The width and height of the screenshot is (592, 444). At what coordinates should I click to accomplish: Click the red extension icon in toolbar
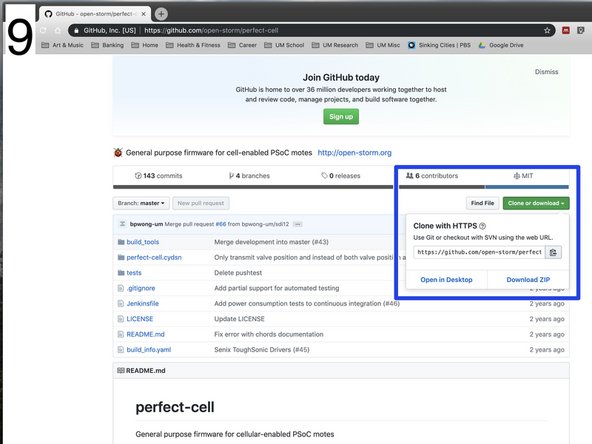[566, 31]
